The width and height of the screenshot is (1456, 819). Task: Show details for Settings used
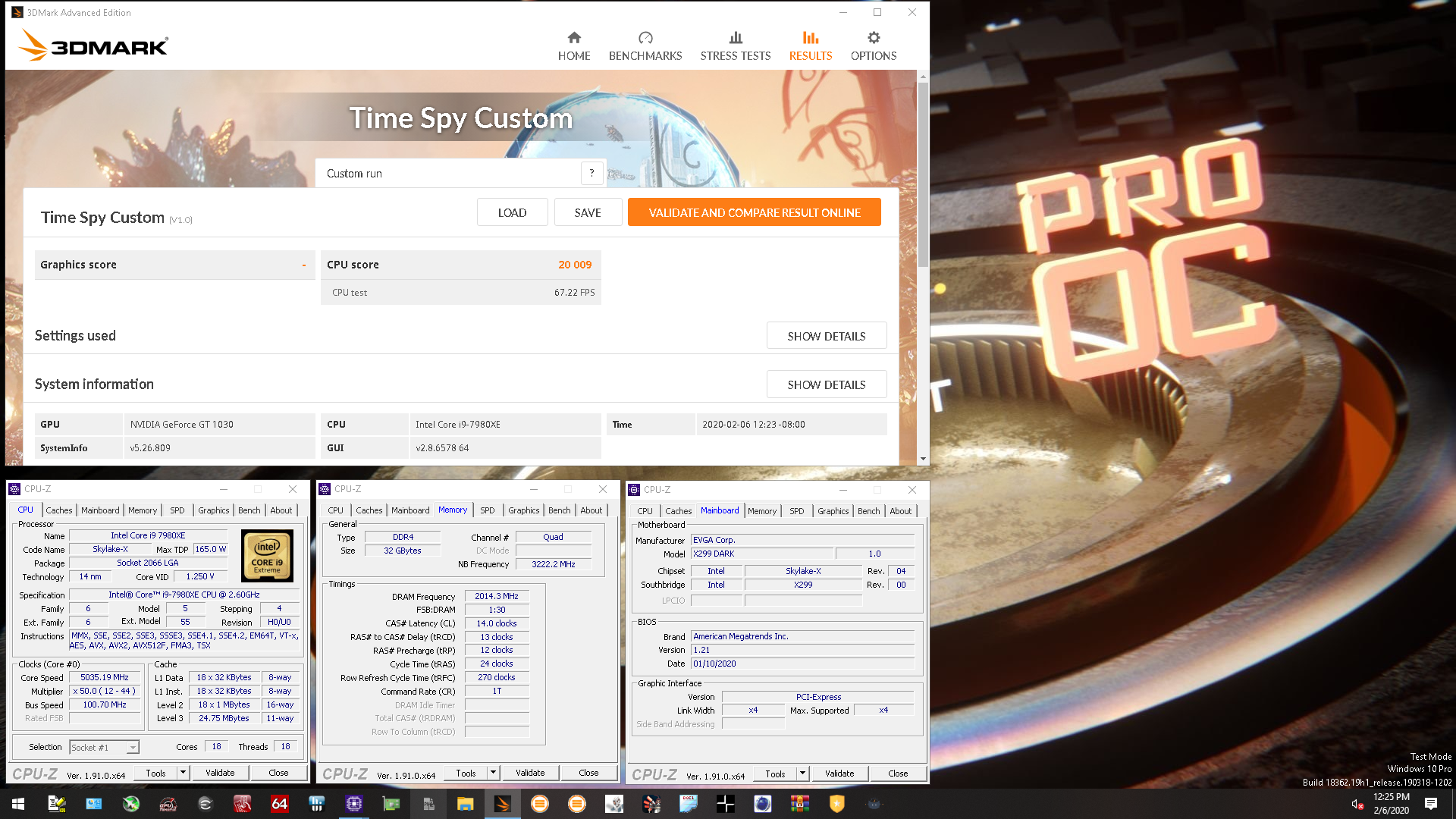point(826,336)
